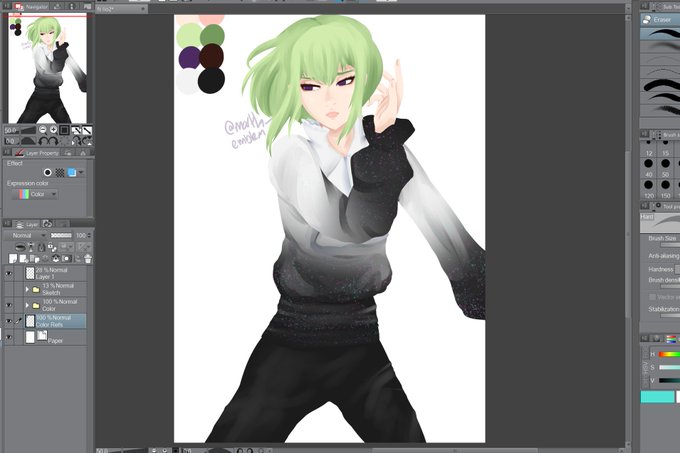Screen dimensions: 680x453
Task: Click the new raster layer icon
Action: (13, 259)
